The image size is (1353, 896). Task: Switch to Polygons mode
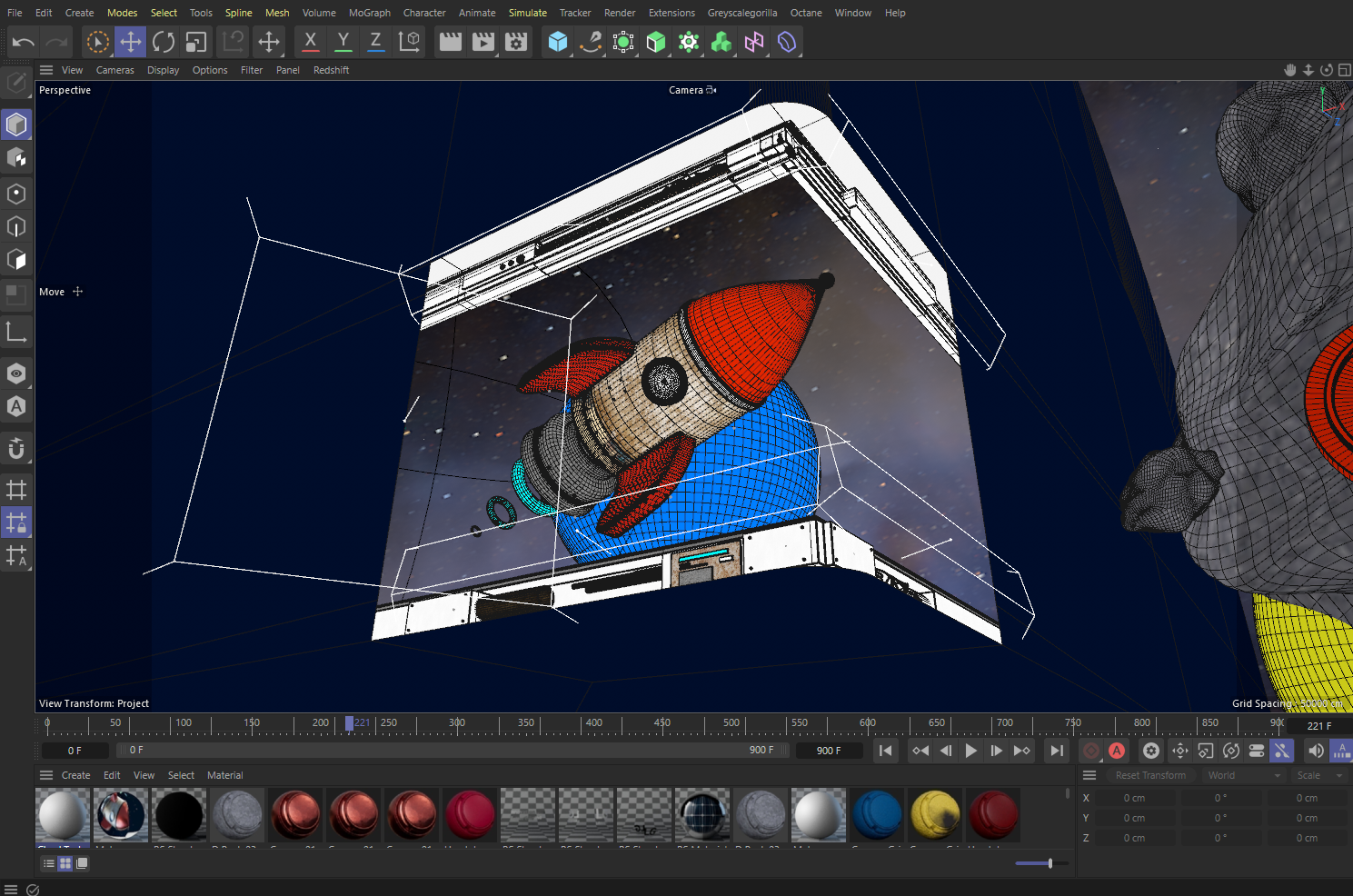16,259
